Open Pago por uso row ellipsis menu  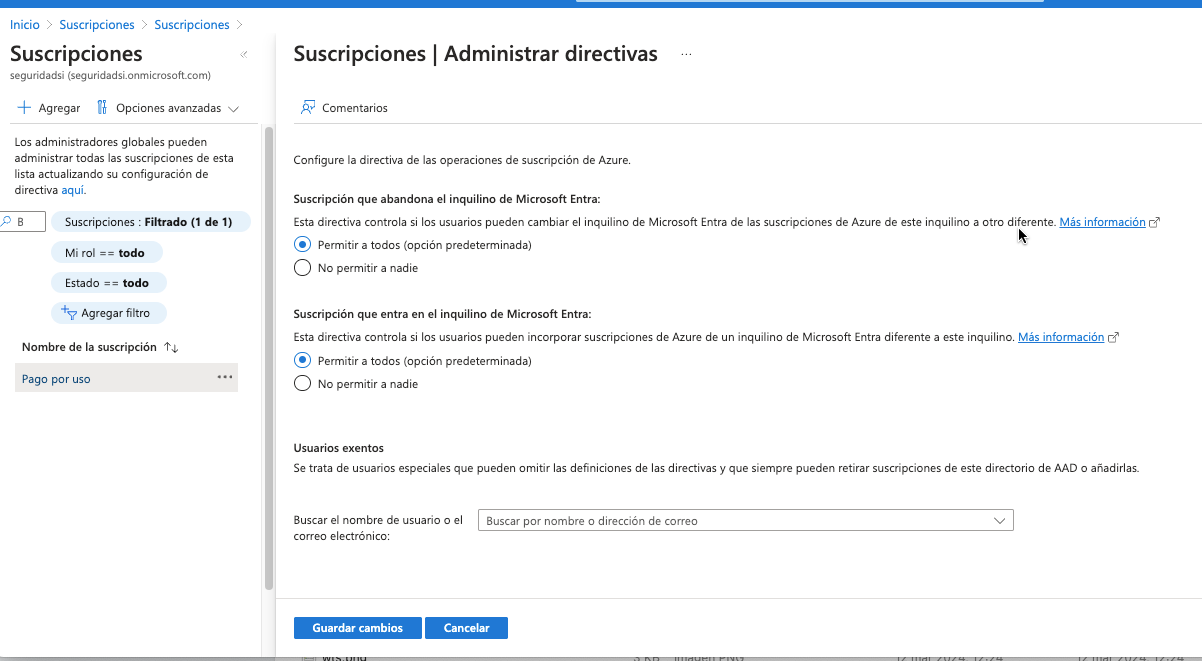[225, 378]
